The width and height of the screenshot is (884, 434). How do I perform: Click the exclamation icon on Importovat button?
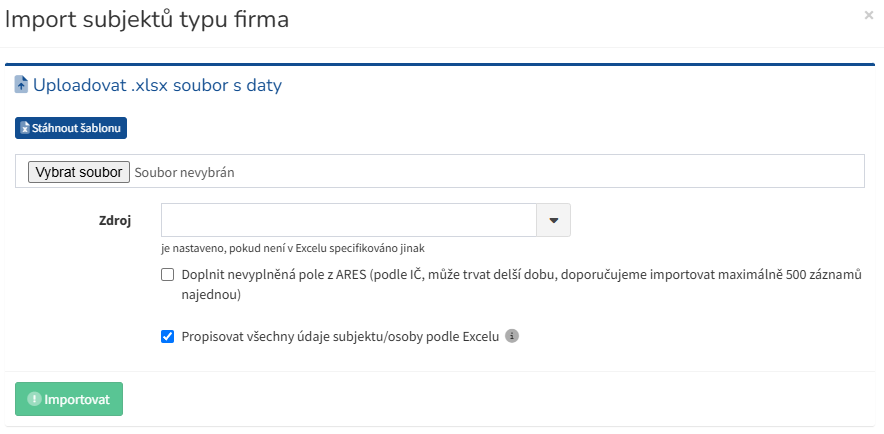click(x=35, y=399)
